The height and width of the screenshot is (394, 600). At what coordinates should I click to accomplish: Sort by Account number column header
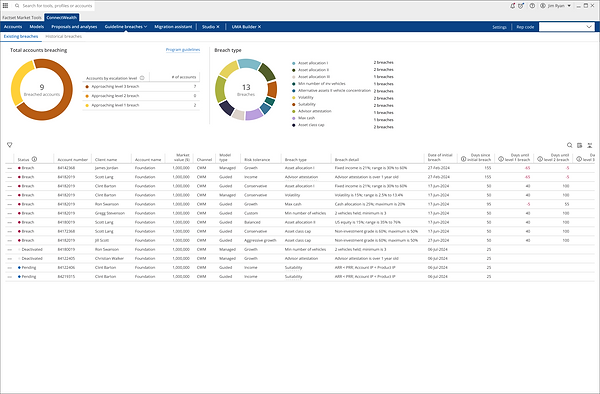[x=73, y=160]
